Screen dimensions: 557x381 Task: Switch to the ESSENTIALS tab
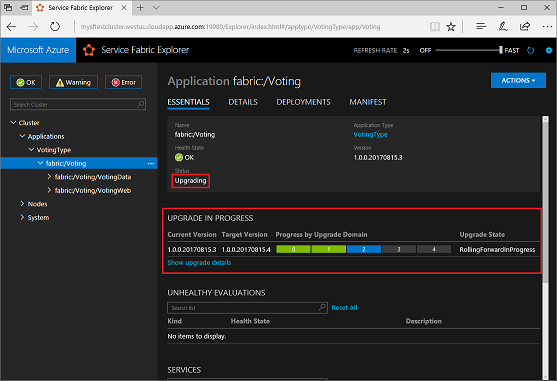[x=188, y=102]
